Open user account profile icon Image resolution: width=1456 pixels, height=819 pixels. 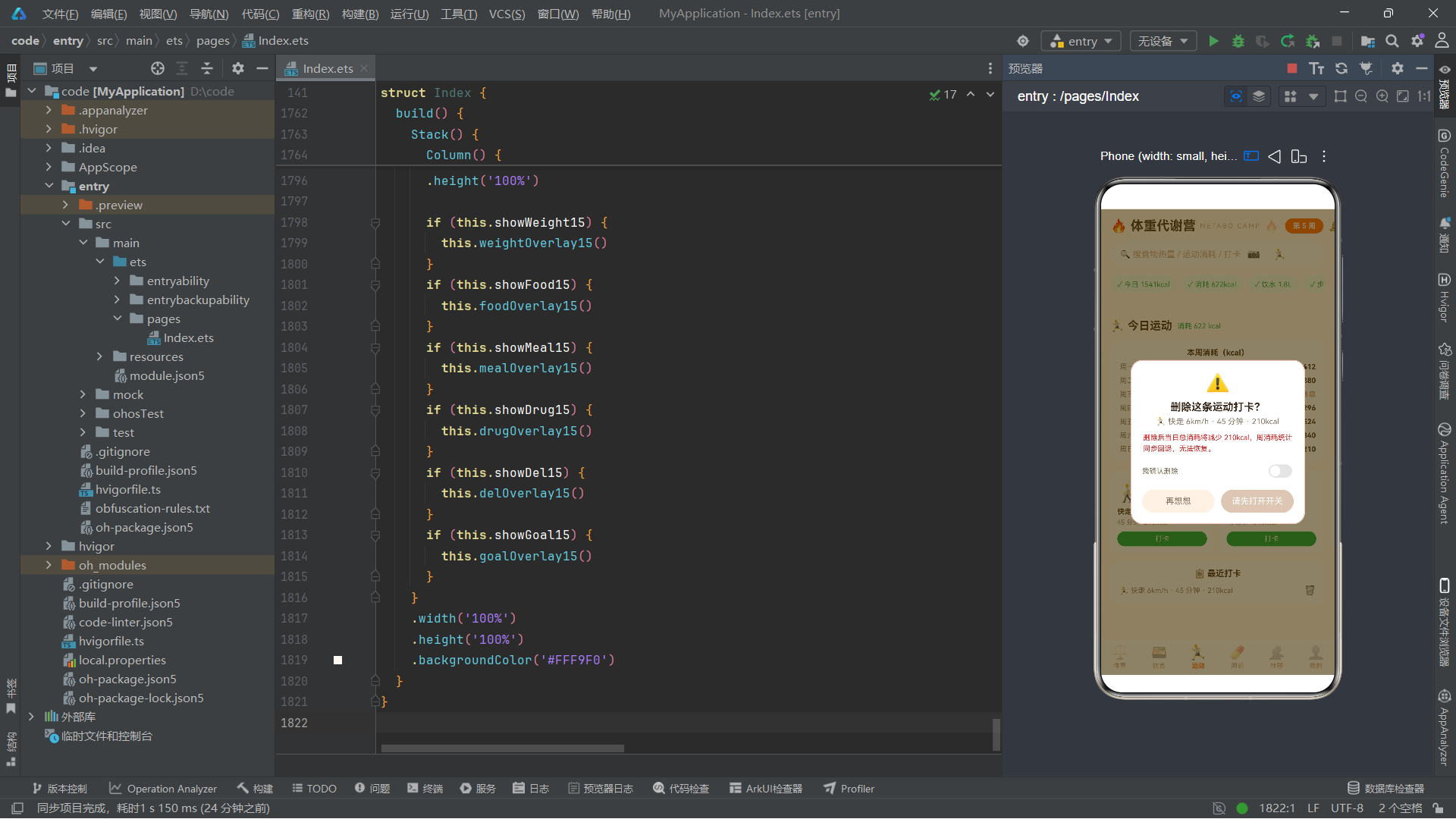[1442, 41]
